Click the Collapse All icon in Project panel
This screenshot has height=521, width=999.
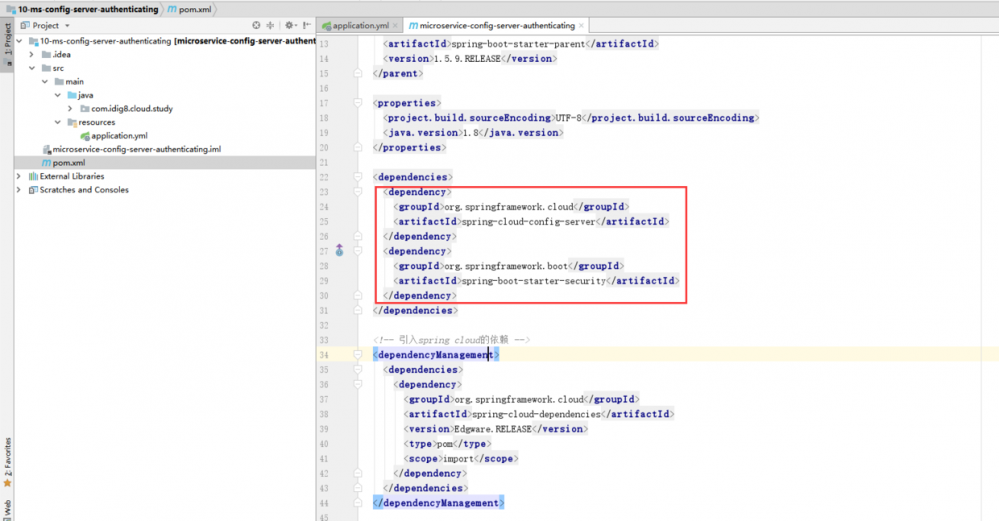click(x=271, y=25)
